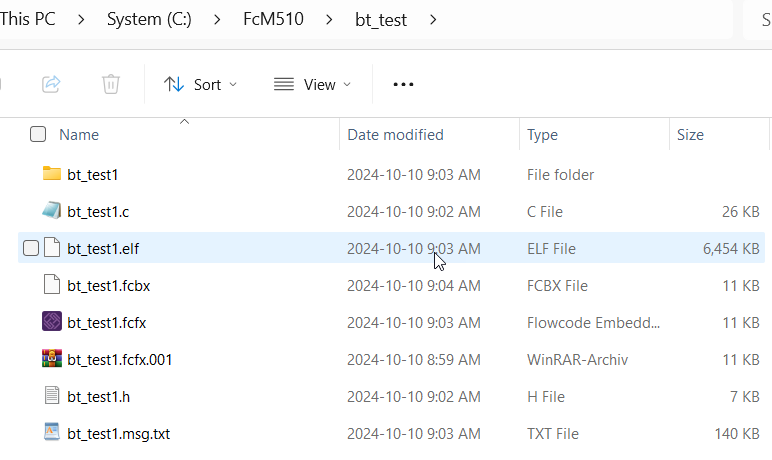Viewport: 772px width, 460px height.
Task: Select the bt_test1.h file icon
Action: [52, 396]
